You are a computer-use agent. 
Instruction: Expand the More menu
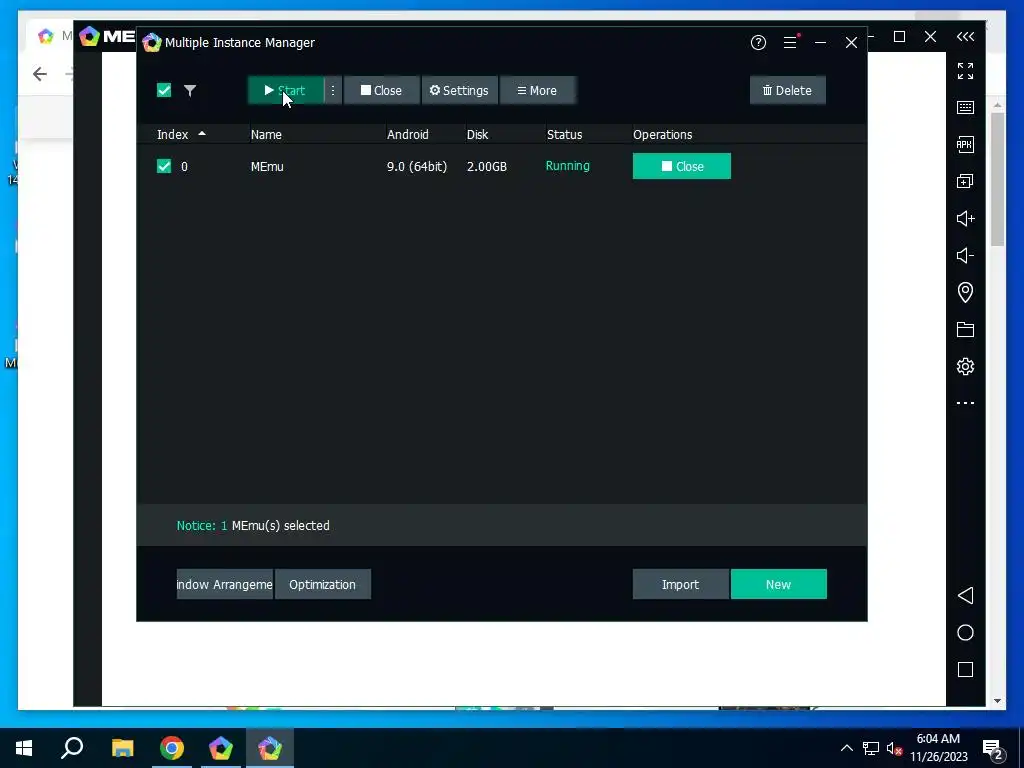point(537,91)
